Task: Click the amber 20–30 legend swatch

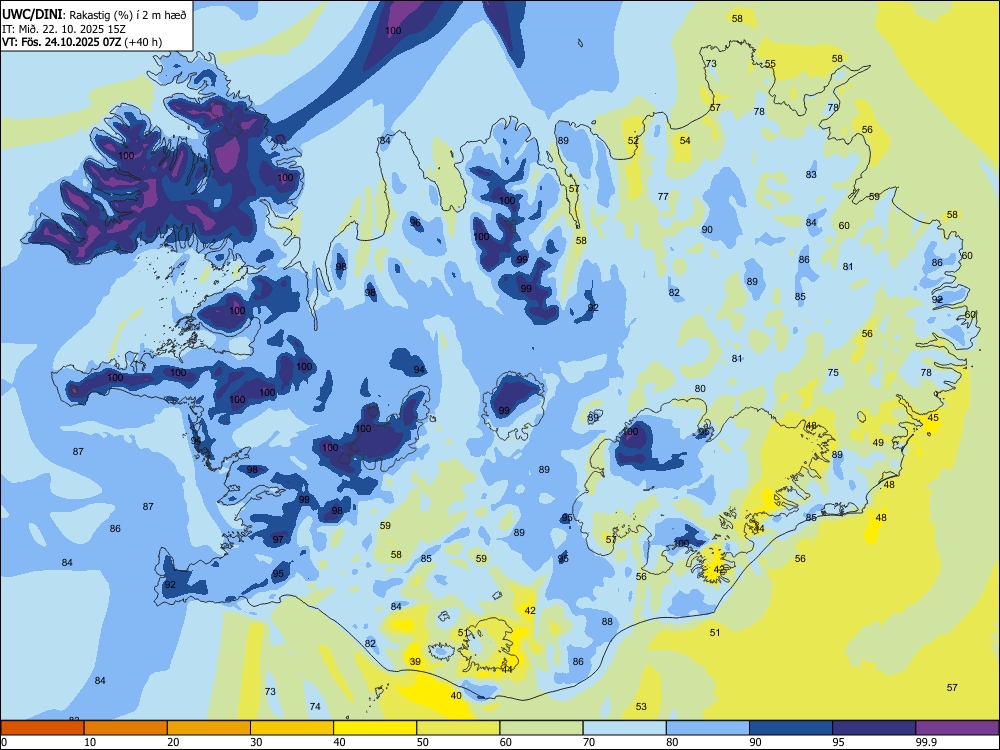Action: (x=209, y=728)
